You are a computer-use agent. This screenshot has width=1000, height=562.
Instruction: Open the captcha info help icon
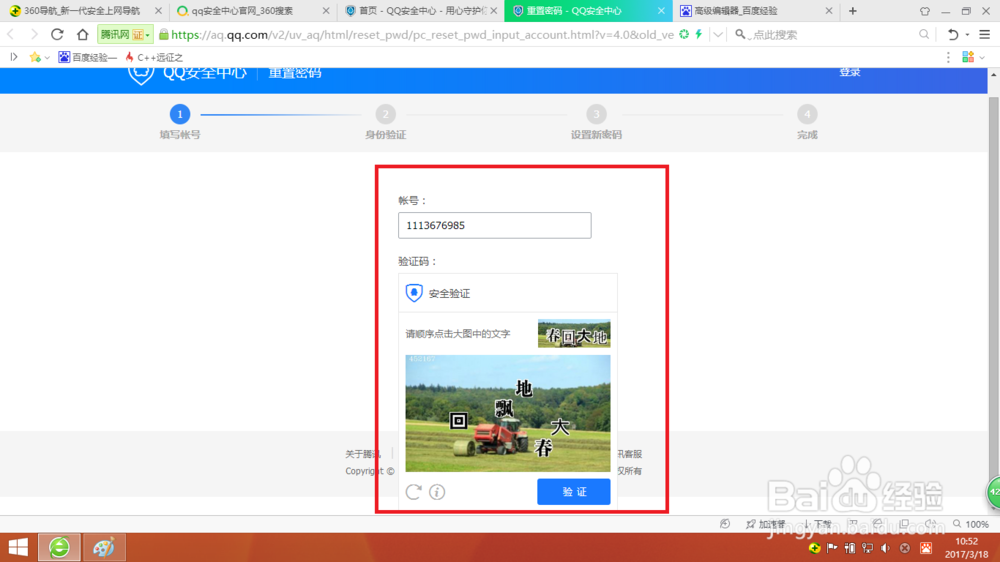[437, 492]
